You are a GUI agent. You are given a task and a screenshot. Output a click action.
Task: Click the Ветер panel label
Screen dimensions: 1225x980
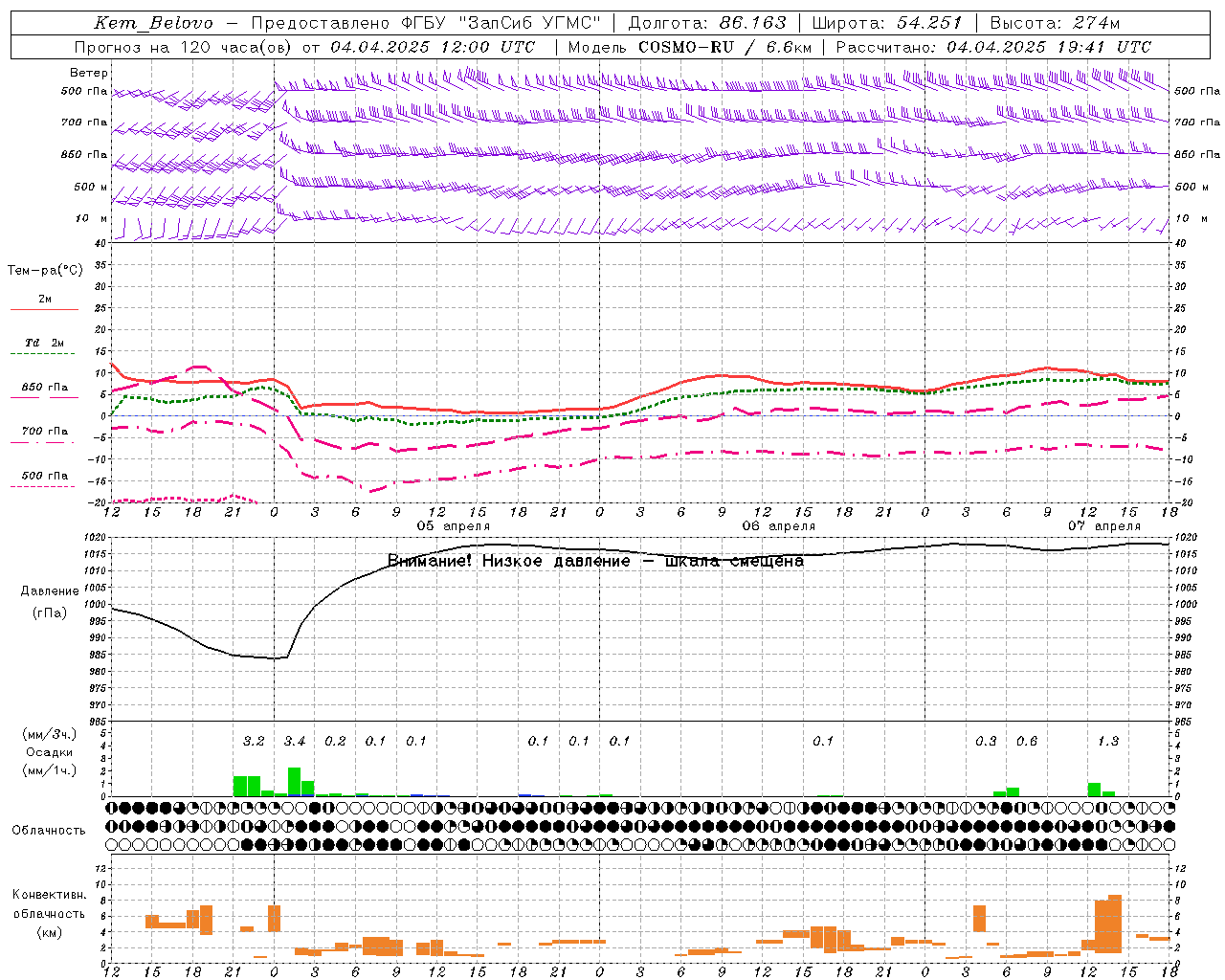pyautogui.click(x=89, y=73)
